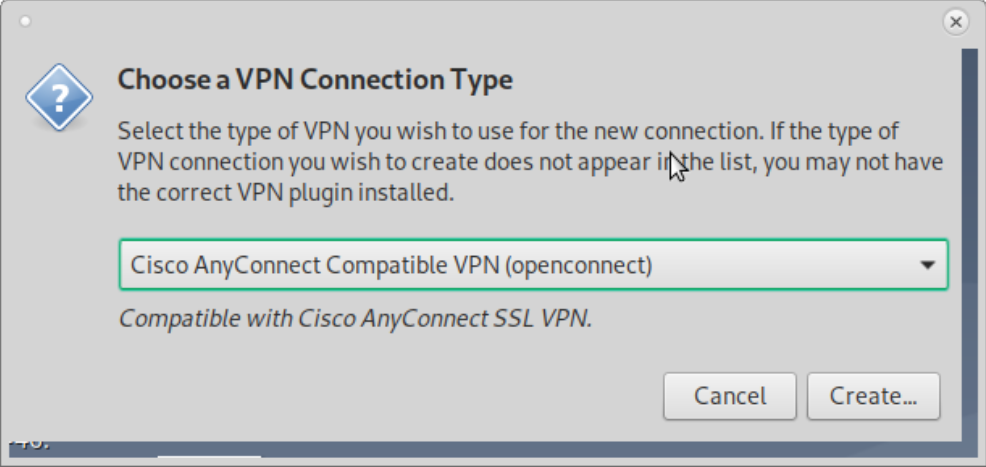The image size is (986, 467).
Task: Click the light highlighted segment in bottom strip
Action: pyautogui.click(x=209, y=456)
